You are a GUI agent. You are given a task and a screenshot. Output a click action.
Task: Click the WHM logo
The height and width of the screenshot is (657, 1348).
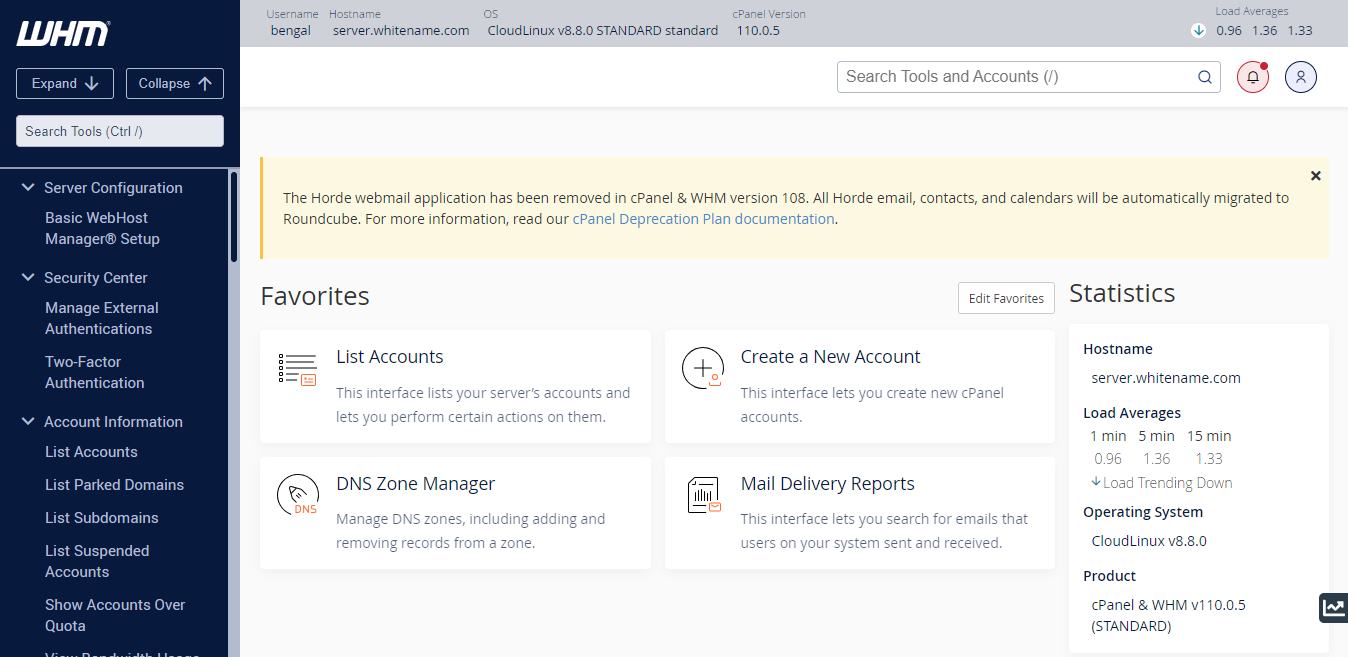(x=63, y=33)
